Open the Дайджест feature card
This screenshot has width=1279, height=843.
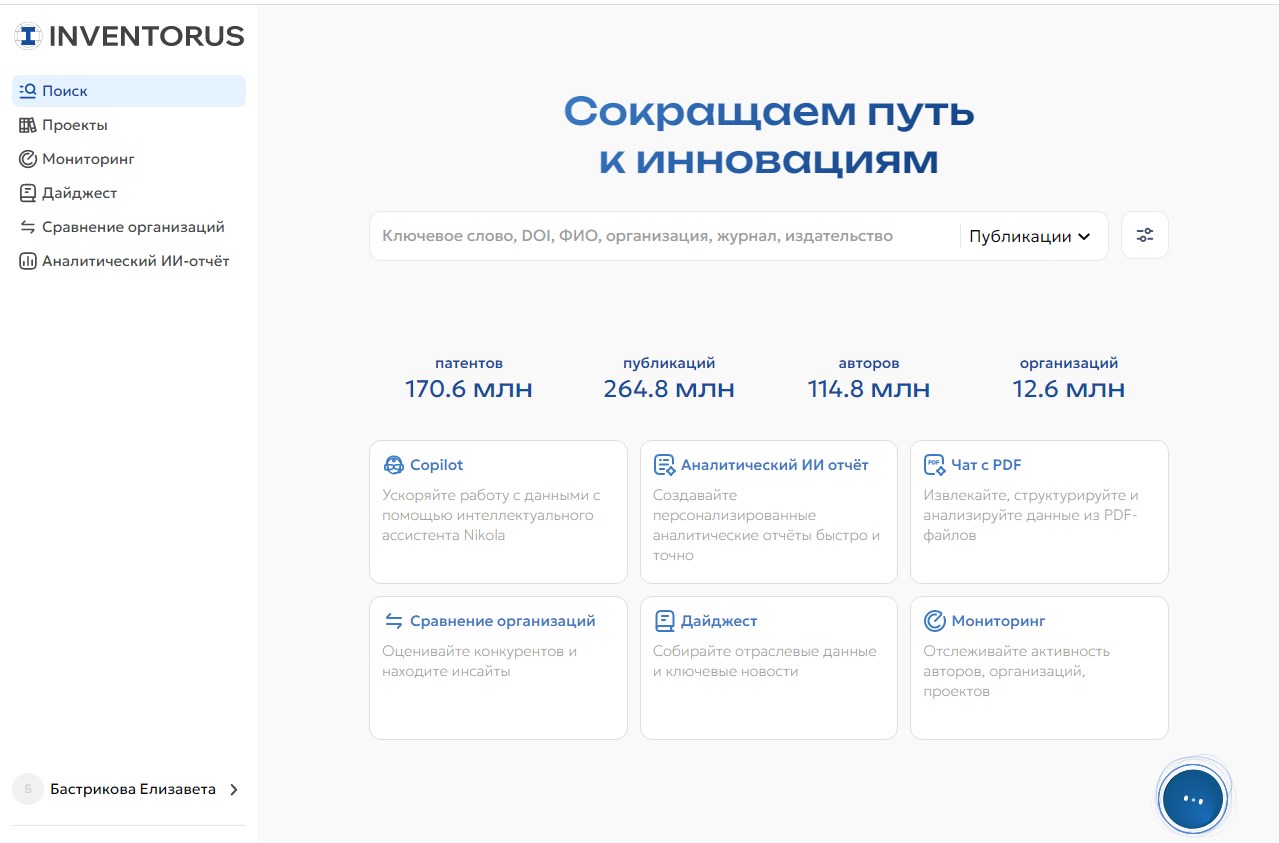[x=768, y=667]
